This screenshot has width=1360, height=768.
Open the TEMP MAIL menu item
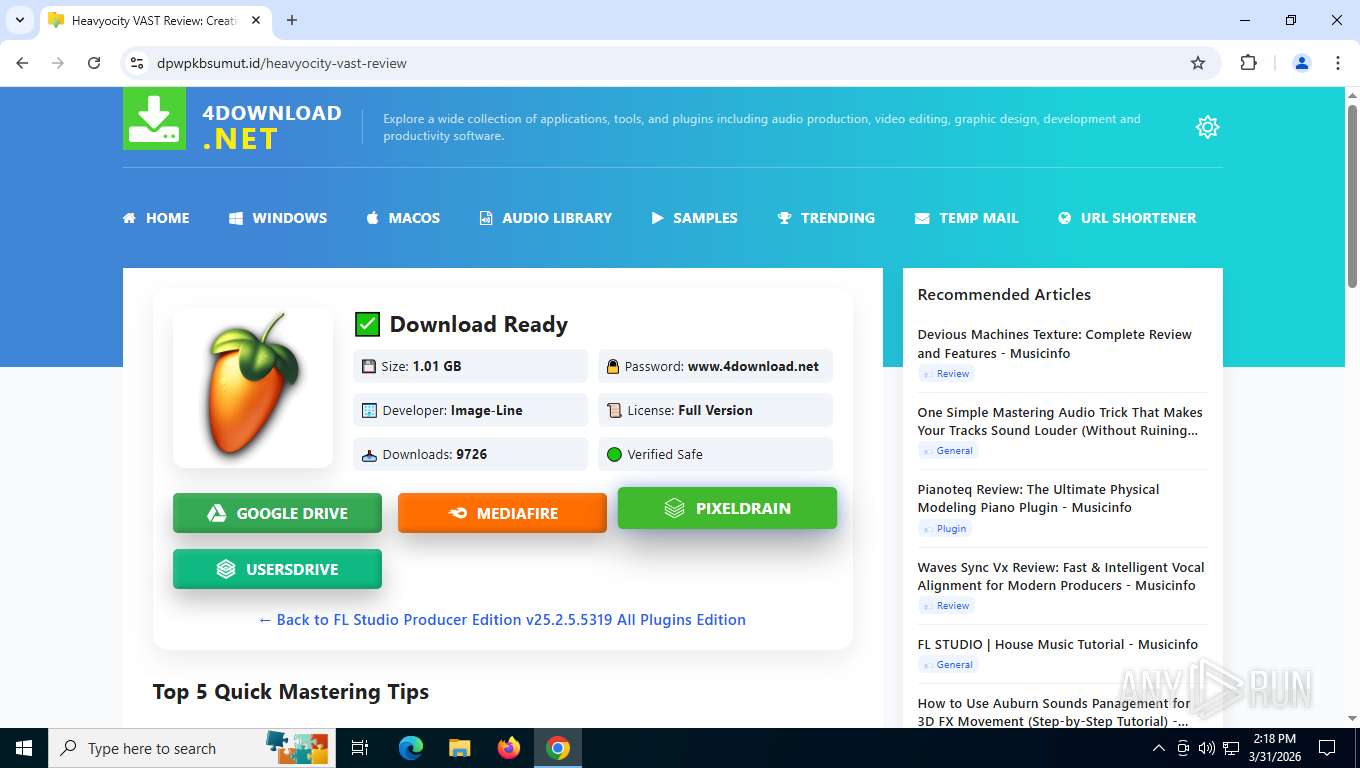967,218
